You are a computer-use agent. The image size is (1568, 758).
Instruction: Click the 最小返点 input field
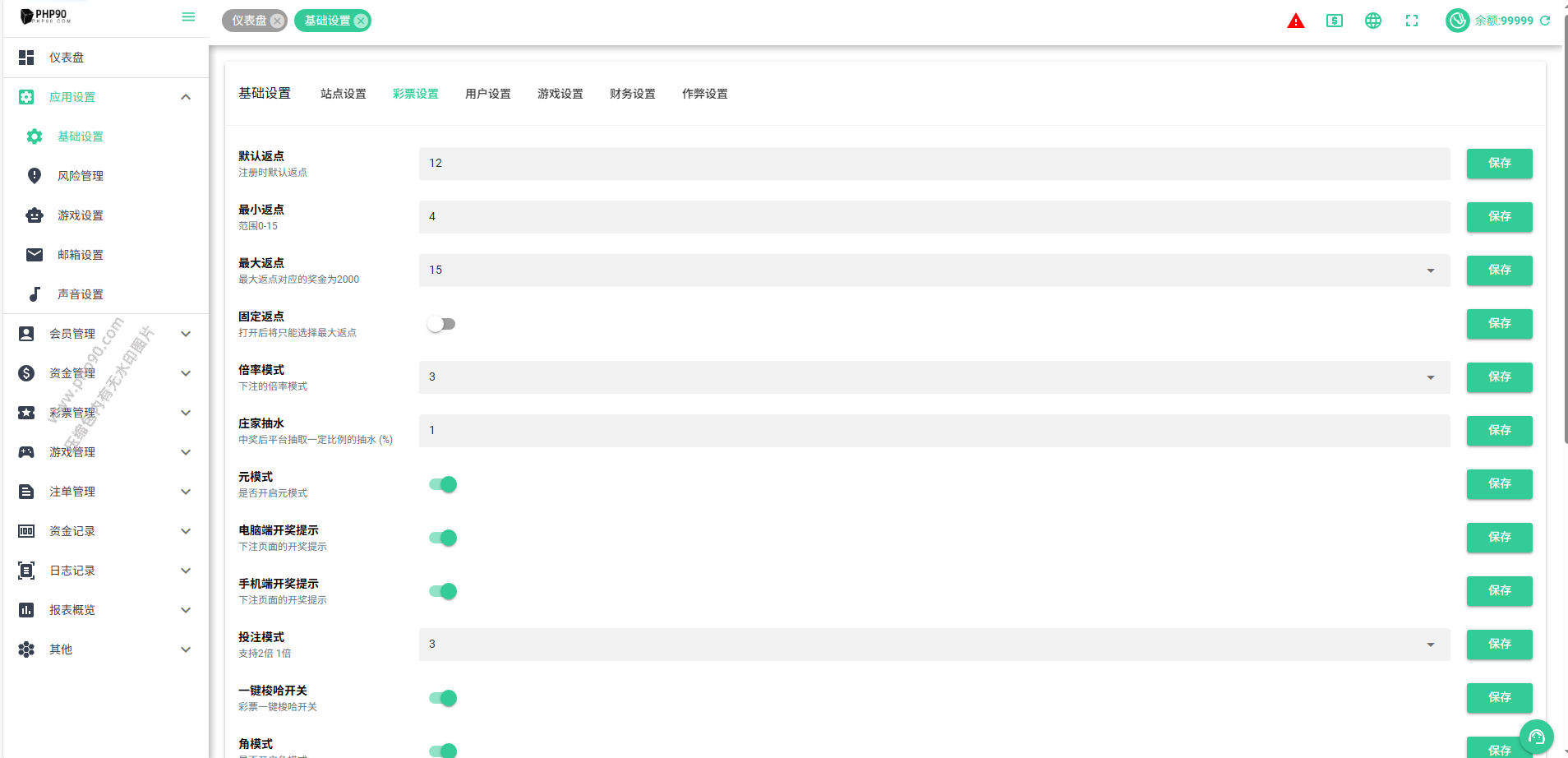(x=934, y=217)
